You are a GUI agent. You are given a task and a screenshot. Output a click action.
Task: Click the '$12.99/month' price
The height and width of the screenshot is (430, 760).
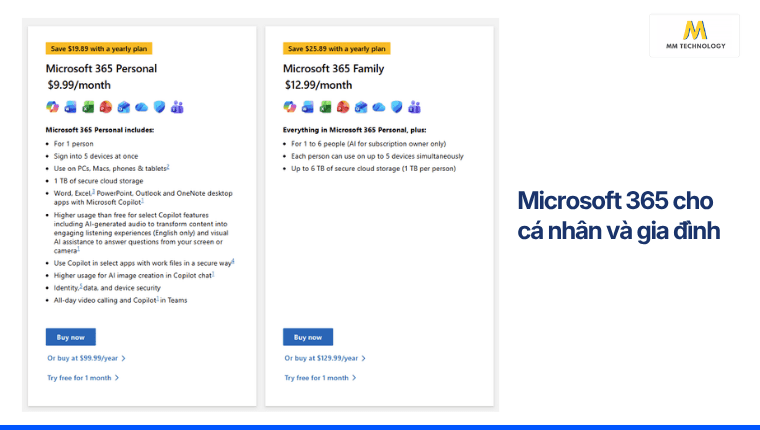tap(318, 85)
